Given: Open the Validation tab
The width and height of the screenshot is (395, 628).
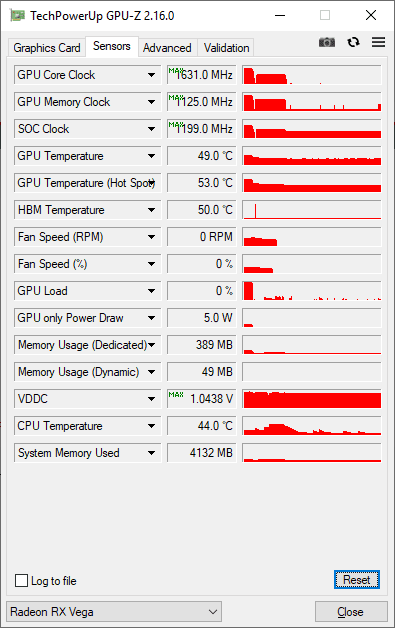Looking at the screenshot, I should pos(226,48).
